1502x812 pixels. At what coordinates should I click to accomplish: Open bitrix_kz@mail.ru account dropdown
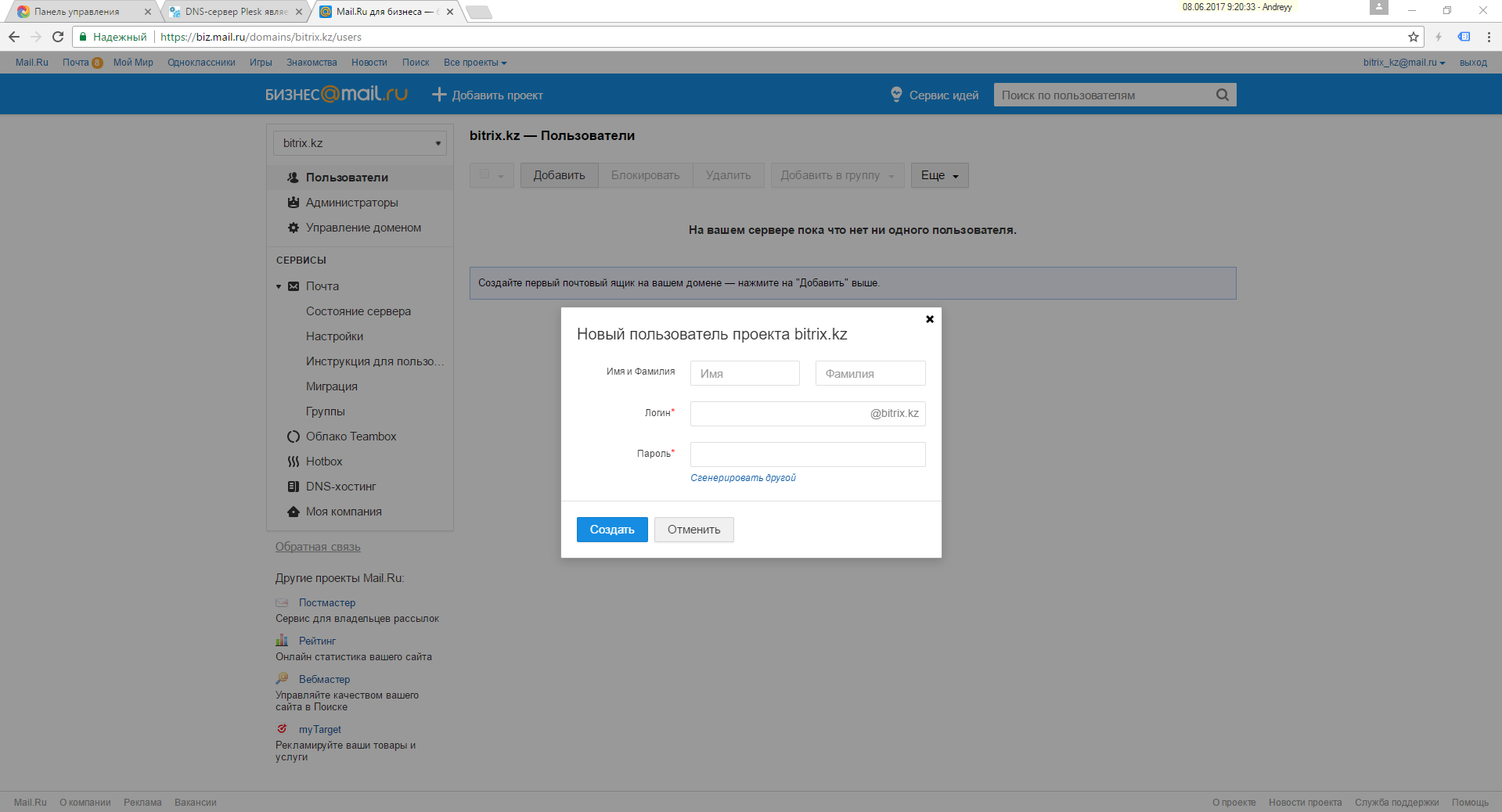click(x=1404, y=63)
